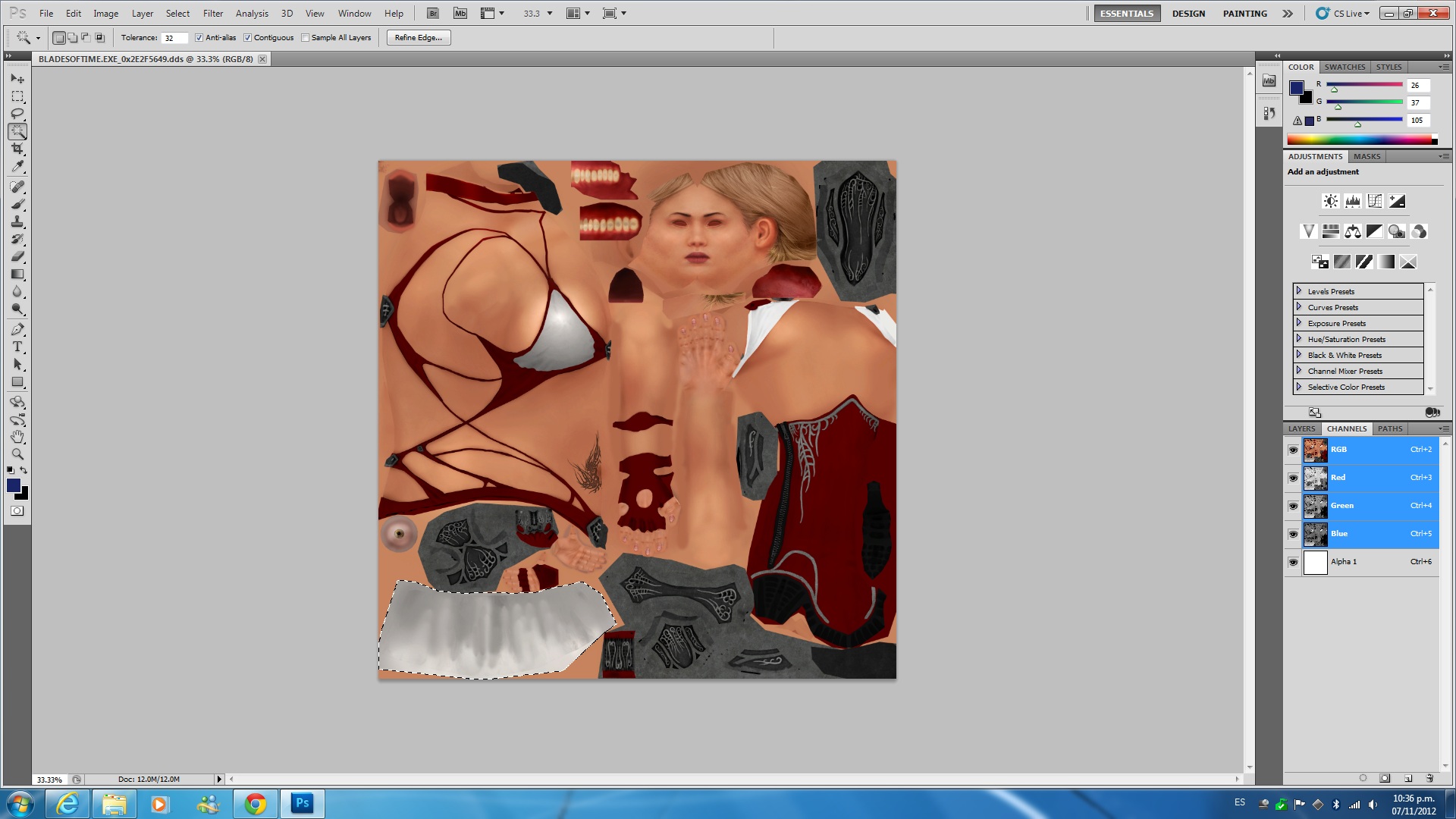Expand the Hue/Saturation Presets list

click(x=1299, y=339)
